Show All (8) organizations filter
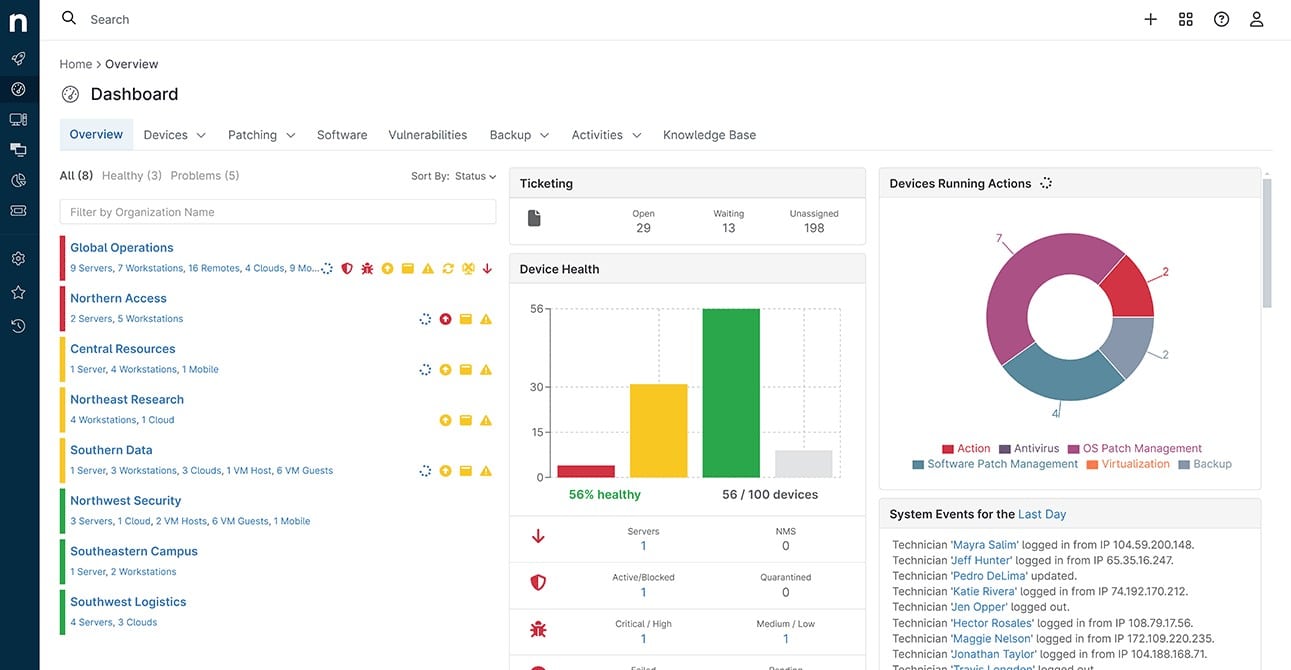This screenshot has width=1291, height=670. 76,176
